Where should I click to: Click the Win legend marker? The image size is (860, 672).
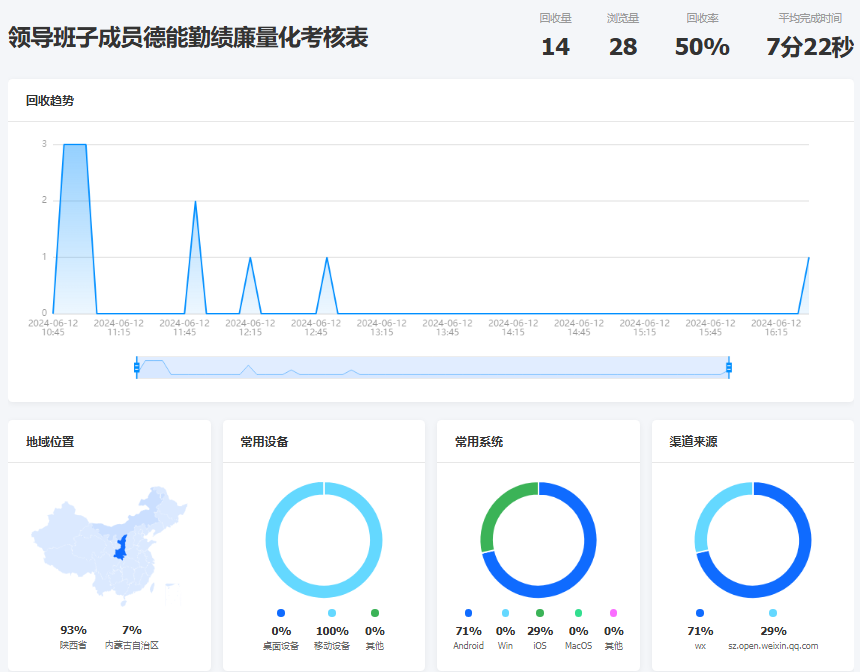pyautogui.click(x=505, y=613)
